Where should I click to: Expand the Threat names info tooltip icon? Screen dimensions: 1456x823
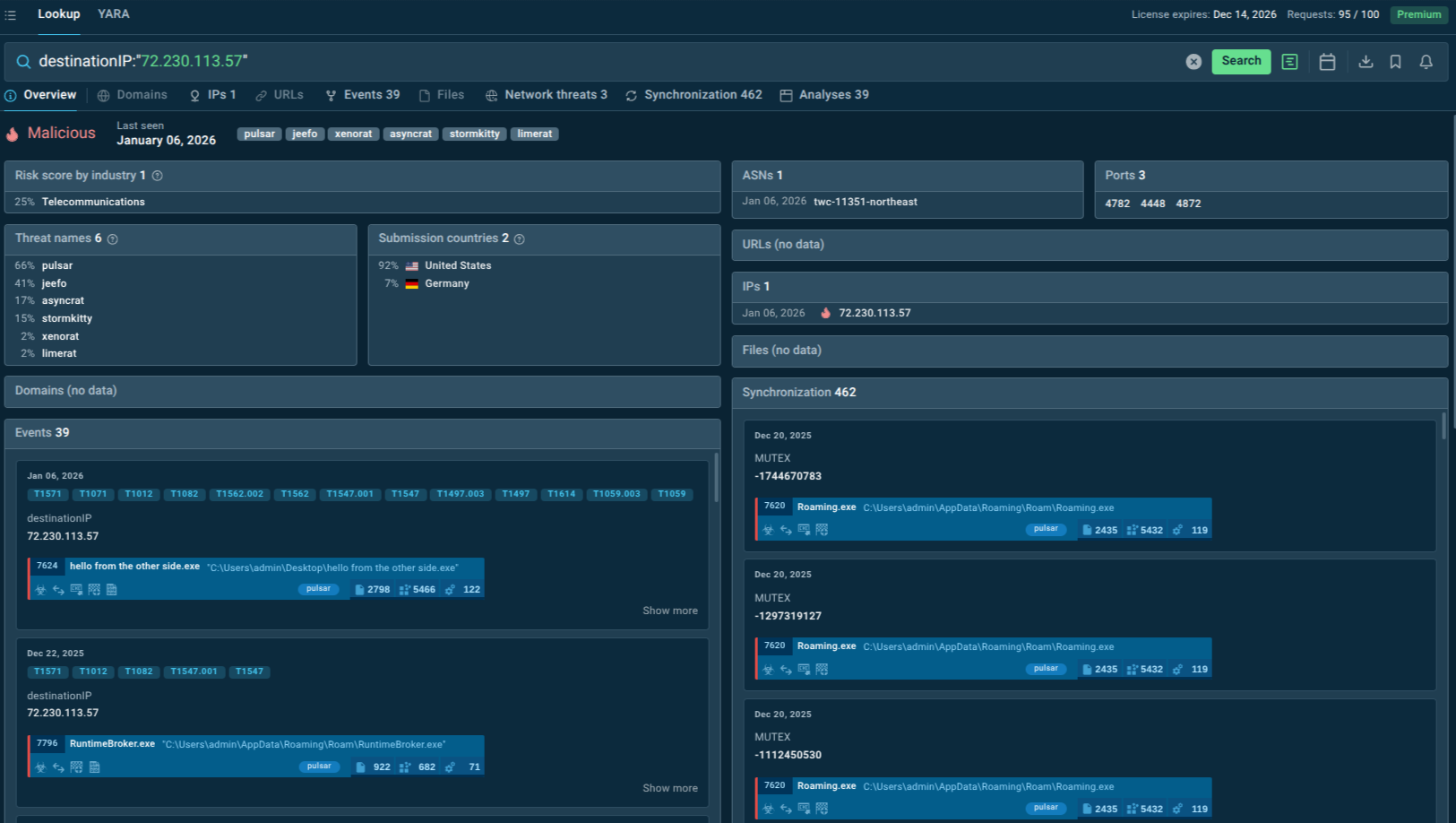tap(112, 238)
